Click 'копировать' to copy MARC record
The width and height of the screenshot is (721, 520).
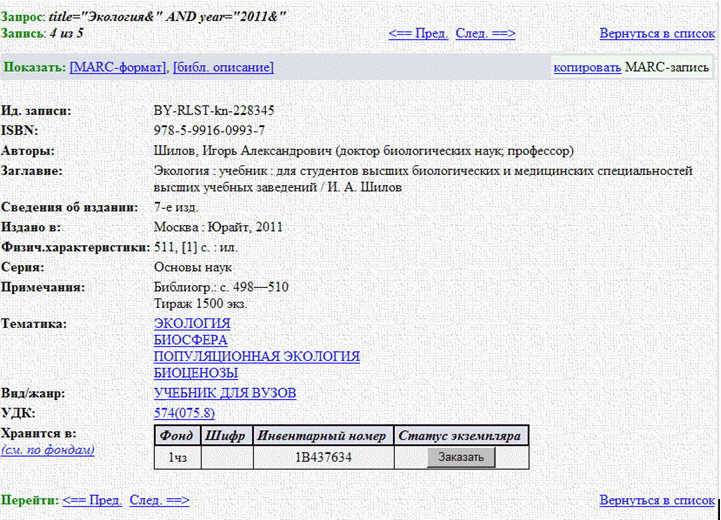coord(586,67)
